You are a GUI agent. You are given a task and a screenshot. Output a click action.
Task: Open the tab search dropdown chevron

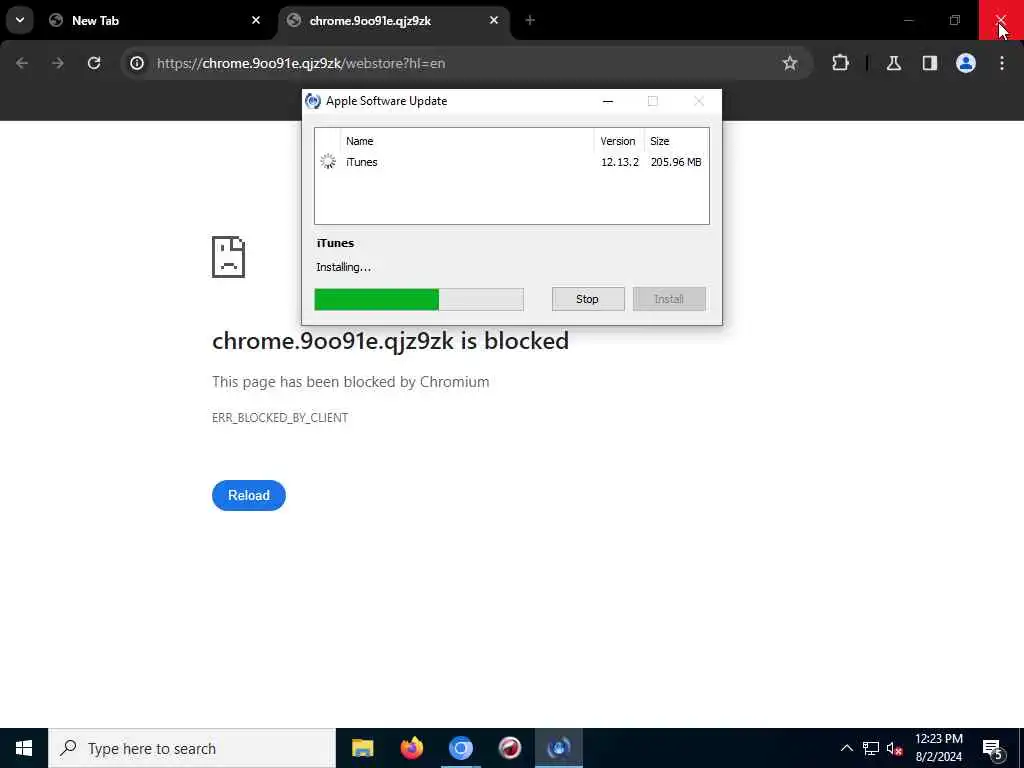[20, 20]
